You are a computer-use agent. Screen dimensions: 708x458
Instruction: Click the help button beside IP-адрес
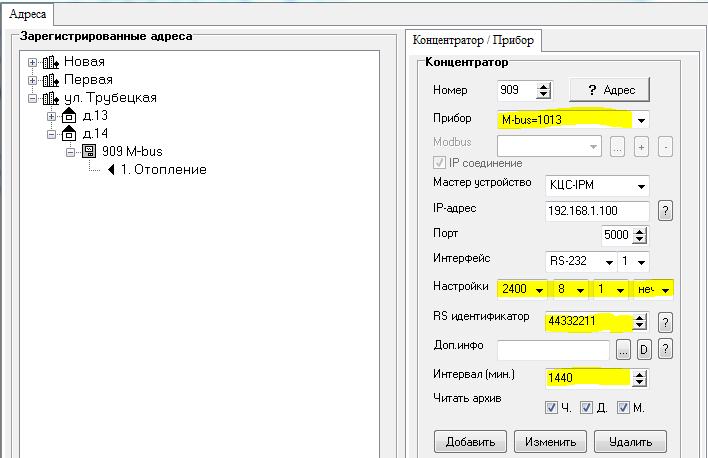click(x=665, y=211)
